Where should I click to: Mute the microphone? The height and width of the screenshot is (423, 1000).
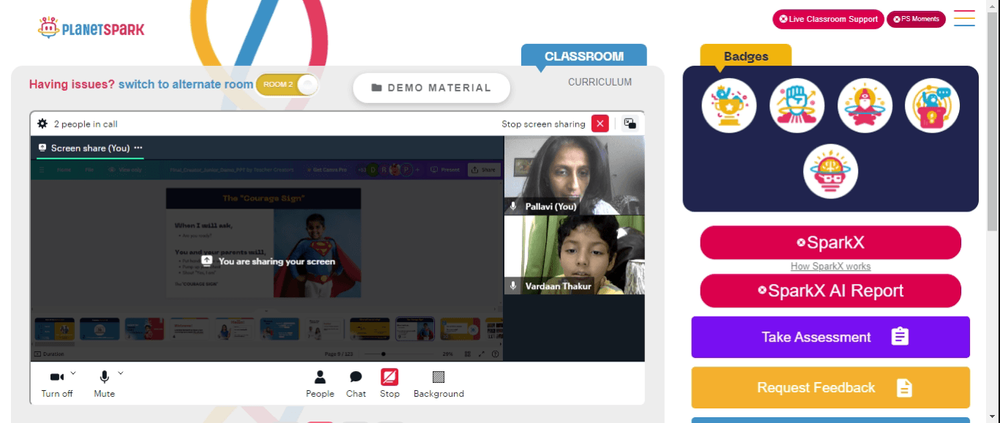(104, 383)
